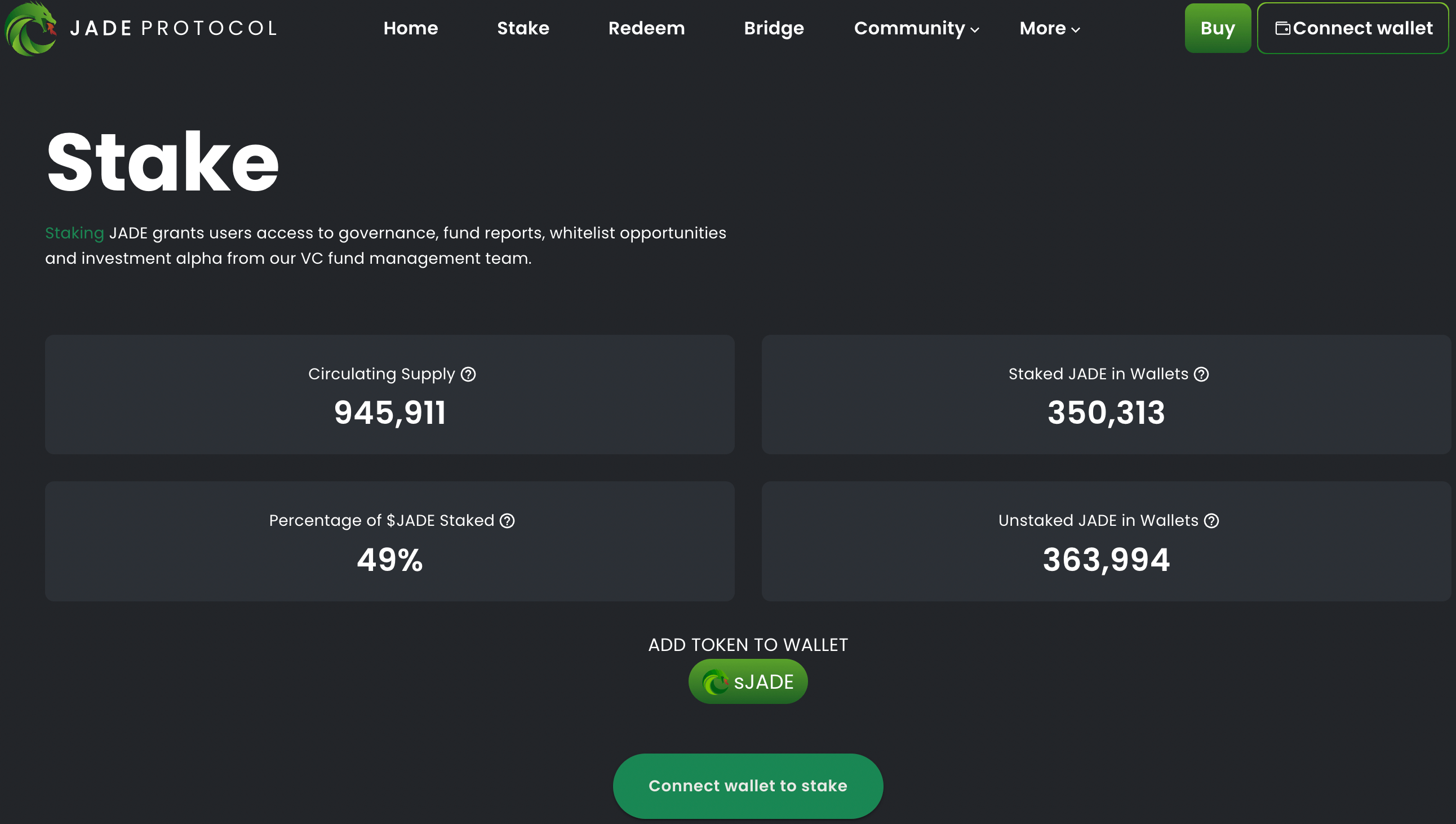Click Percentage of $JADE Staked label

382,521
